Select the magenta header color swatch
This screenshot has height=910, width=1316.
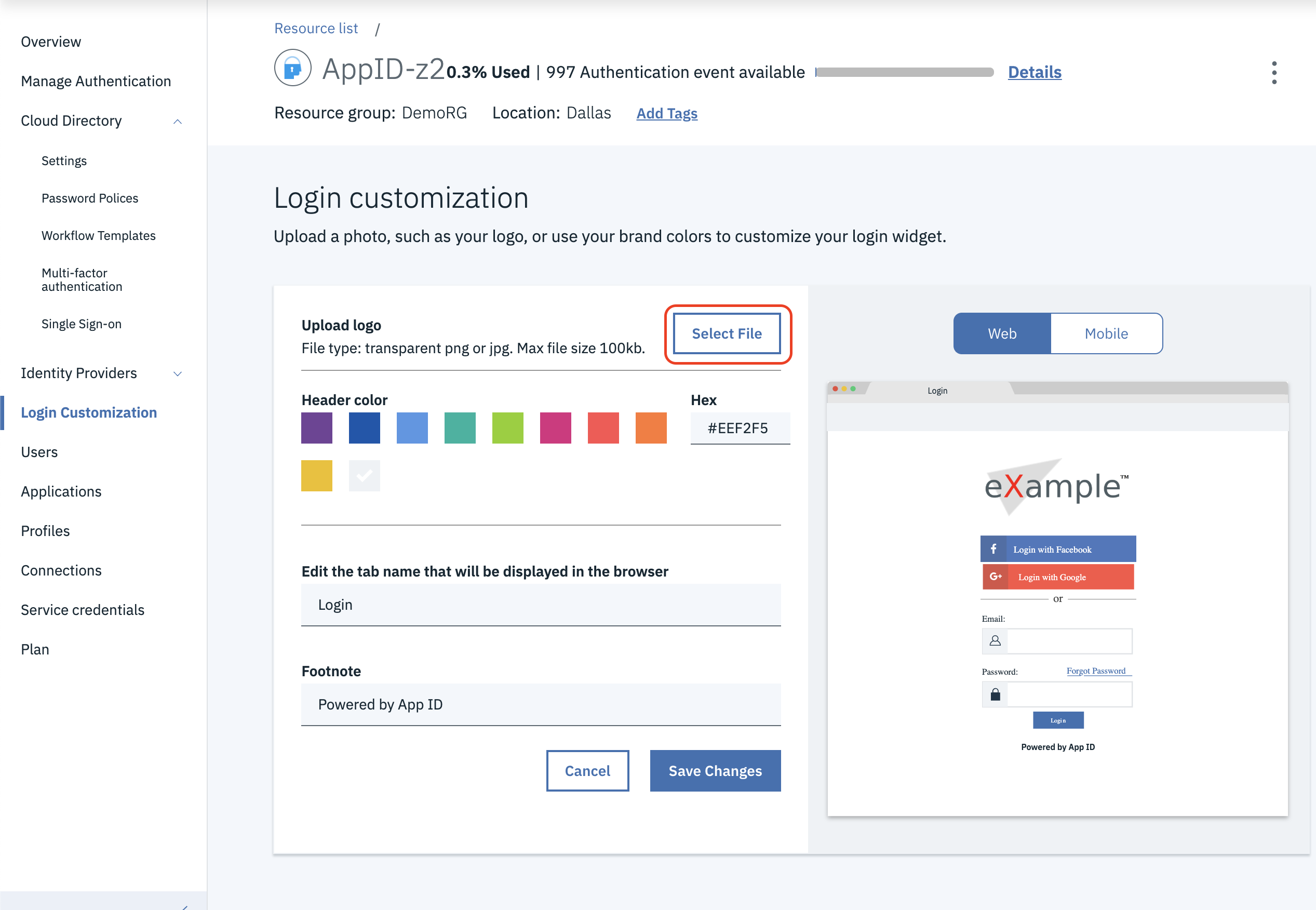556,427
